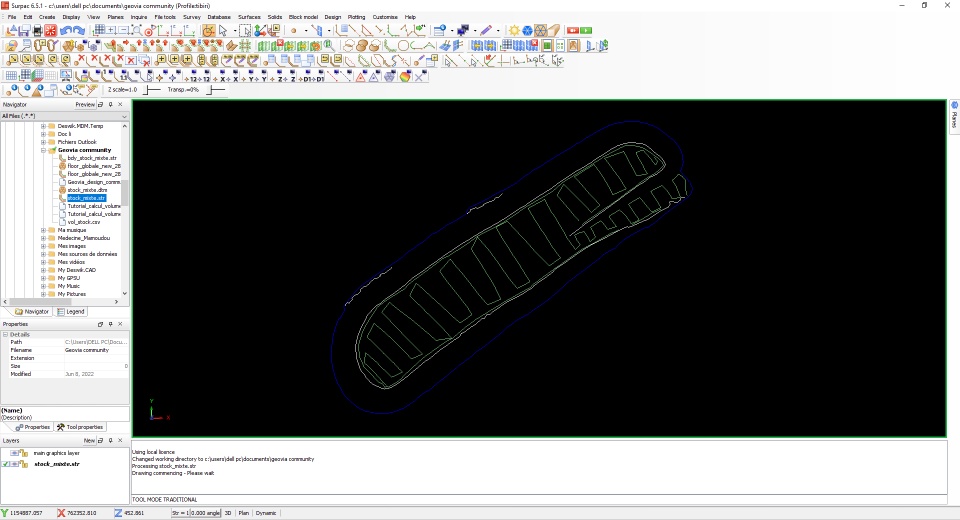Screen dimensions: 960x520
Task: Select the Navigator tab button
Action: (32, 312)
